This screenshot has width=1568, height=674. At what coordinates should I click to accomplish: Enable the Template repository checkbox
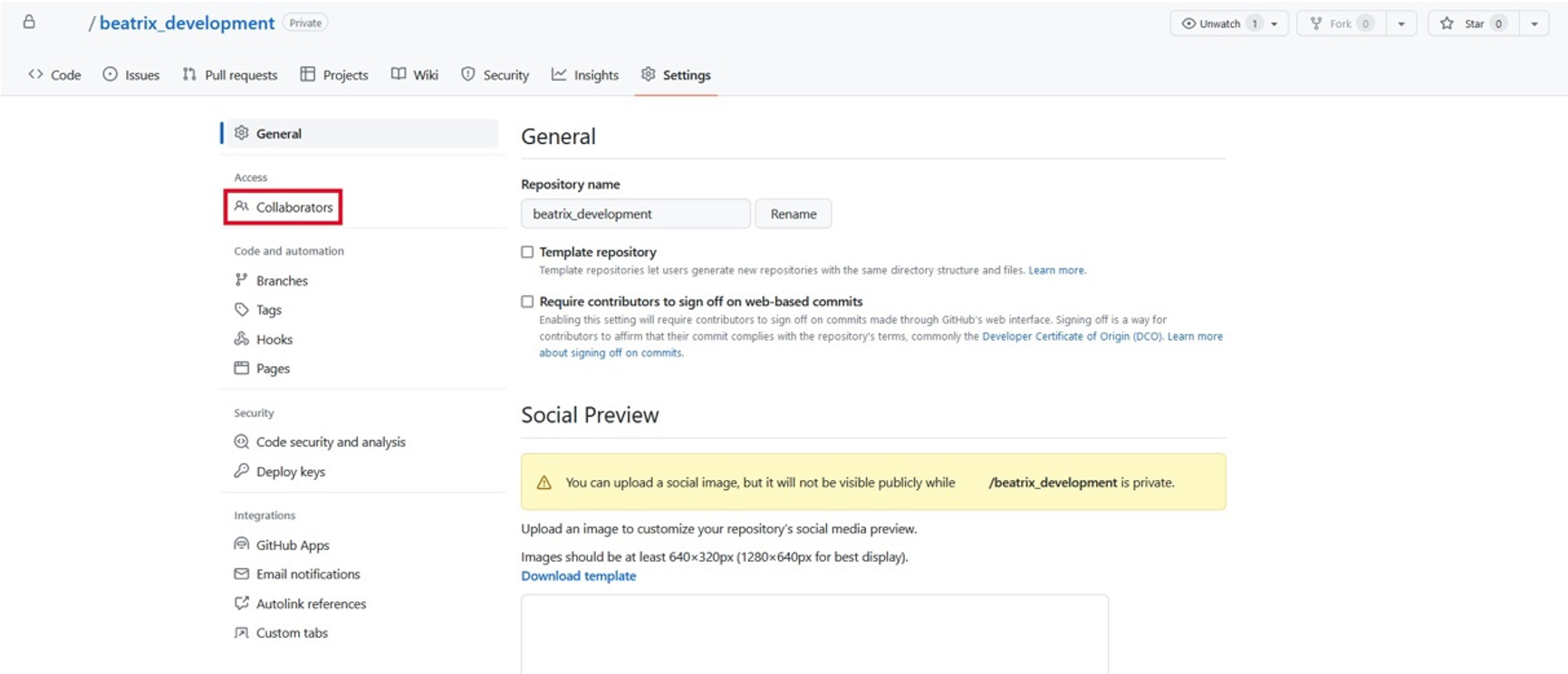(x=527, y=252)
